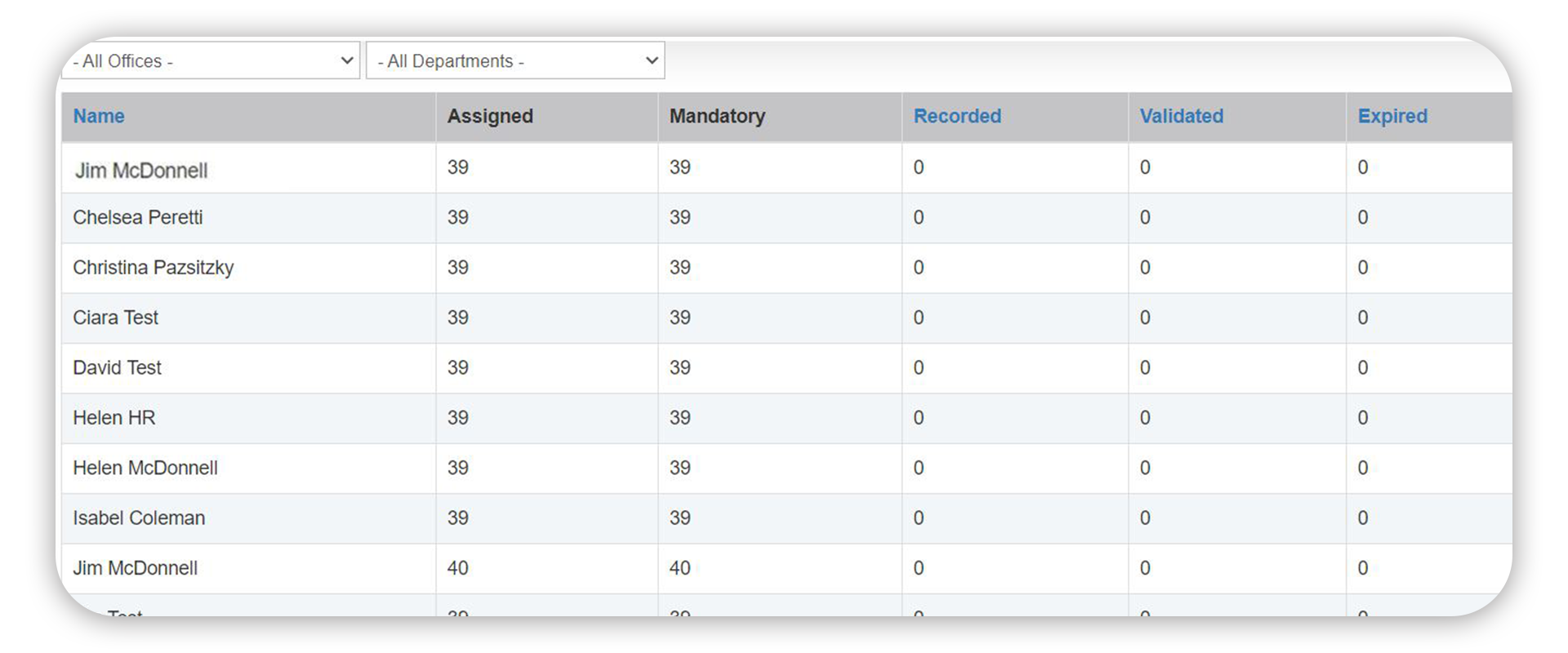1568x653 pixels.
Task: Select Helen McDonnell row name
Action: [145, 468]
